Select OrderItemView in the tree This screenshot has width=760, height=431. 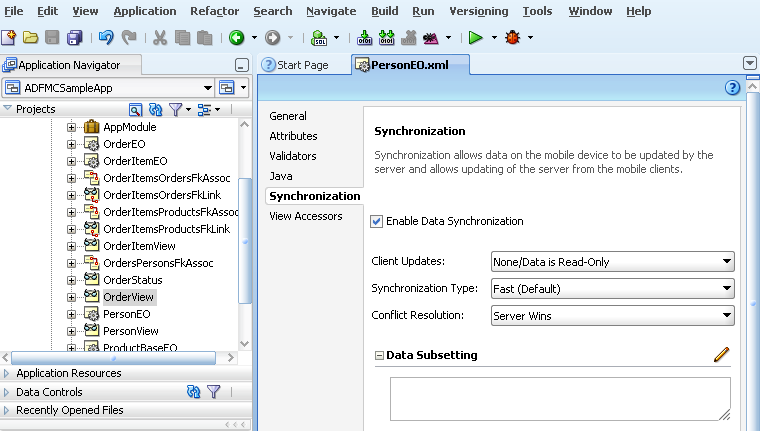[x=139, y=246]
